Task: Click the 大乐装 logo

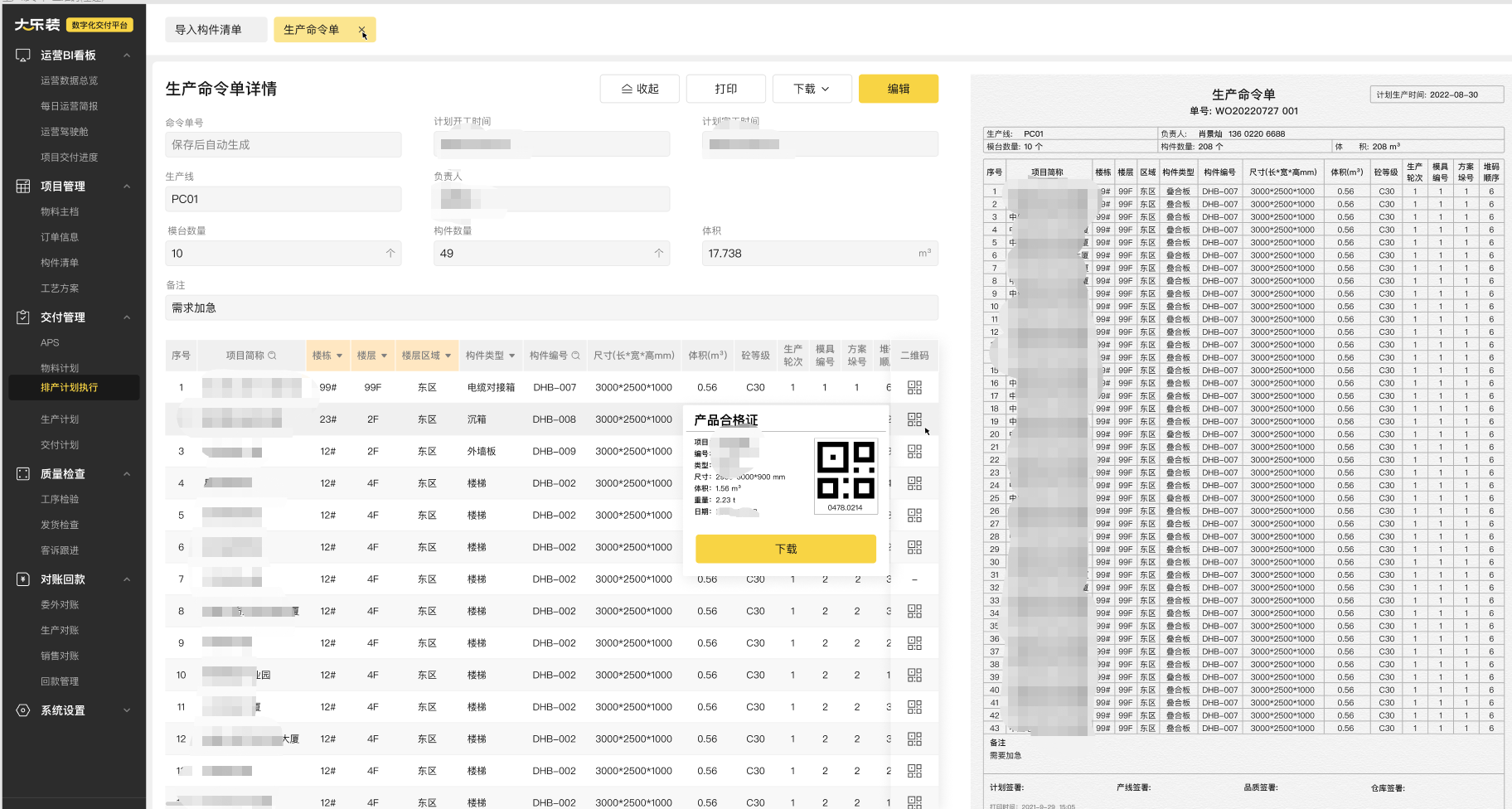Action: point(37,25)
